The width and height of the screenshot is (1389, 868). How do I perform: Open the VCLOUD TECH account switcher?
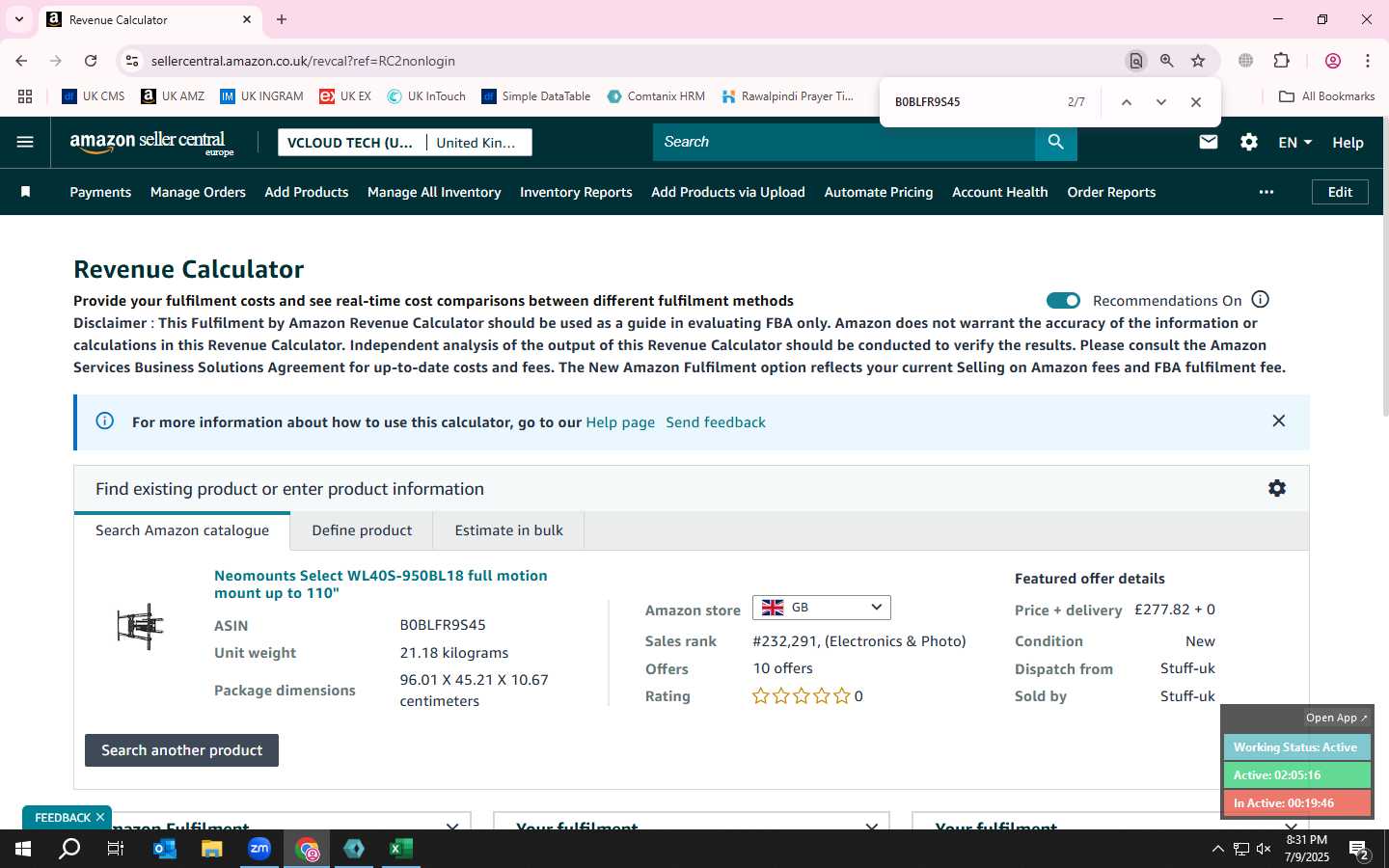click(x=351, y=143)
